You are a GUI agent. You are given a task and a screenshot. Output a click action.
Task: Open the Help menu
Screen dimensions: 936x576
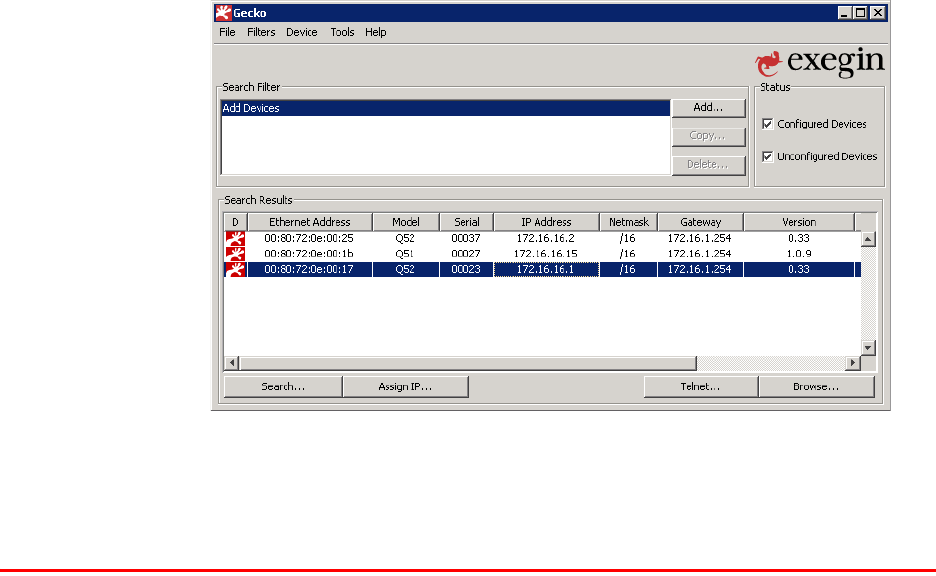point(375,32)
